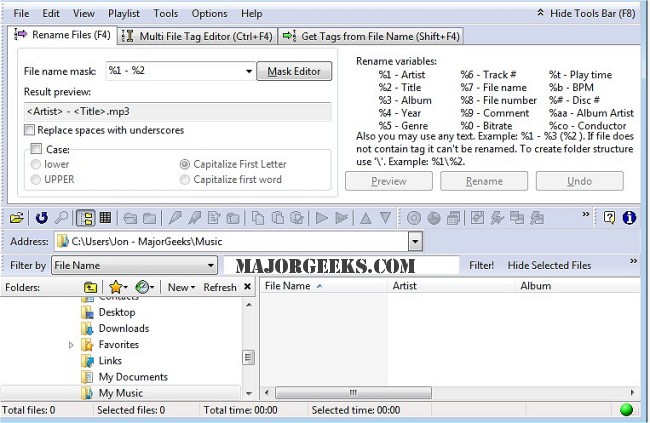The image size is (650, 423).
Task: Open the File menu
Action: click(x=21, y=14)
